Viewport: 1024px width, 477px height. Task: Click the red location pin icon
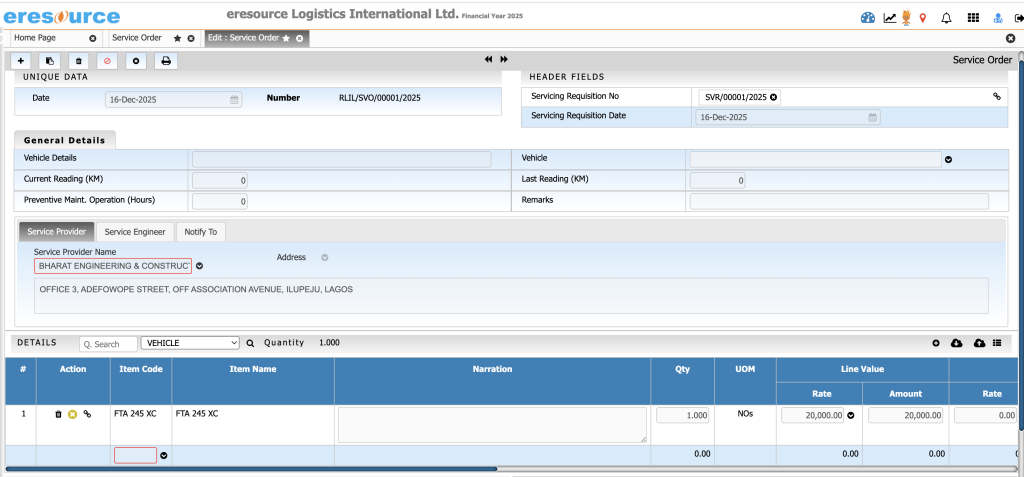[x=922, y=18]
